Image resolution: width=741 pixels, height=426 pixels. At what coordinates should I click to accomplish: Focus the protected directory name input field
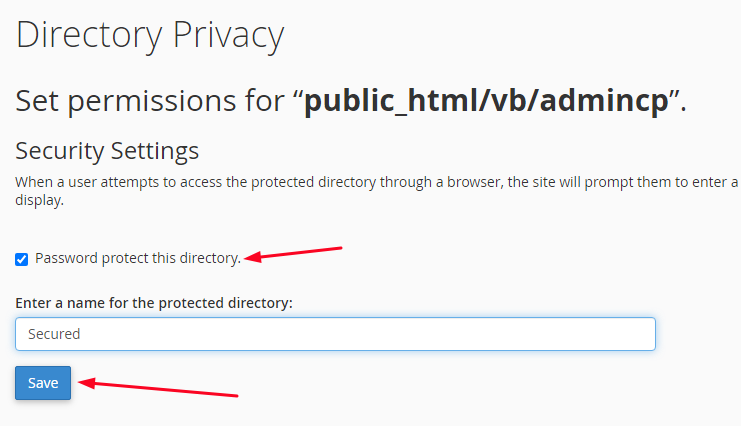coord(335,334)
